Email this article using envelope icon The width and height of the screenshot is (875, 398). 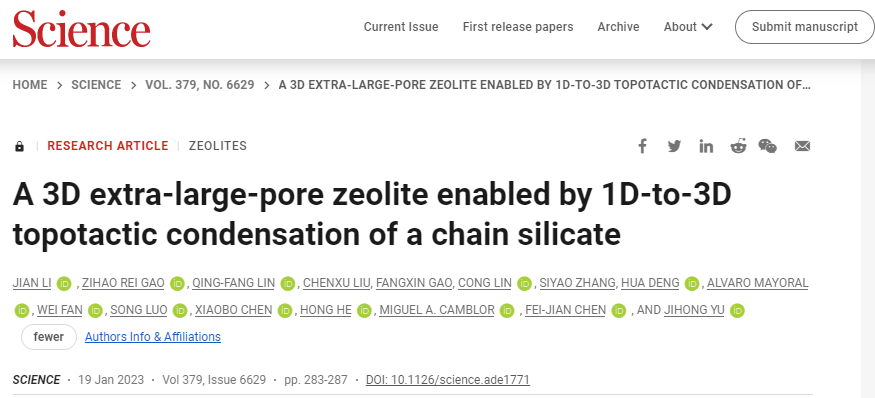point(802,146)
